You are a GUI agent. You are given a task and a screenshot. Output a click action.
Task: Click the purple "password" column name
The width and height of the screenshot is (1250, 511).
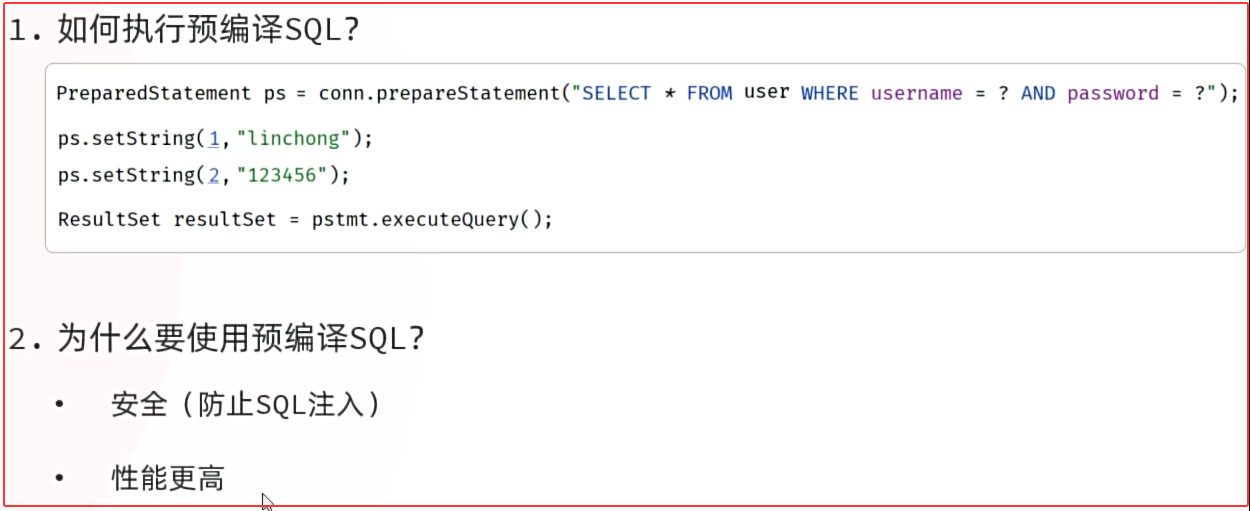click(1112, 94)
